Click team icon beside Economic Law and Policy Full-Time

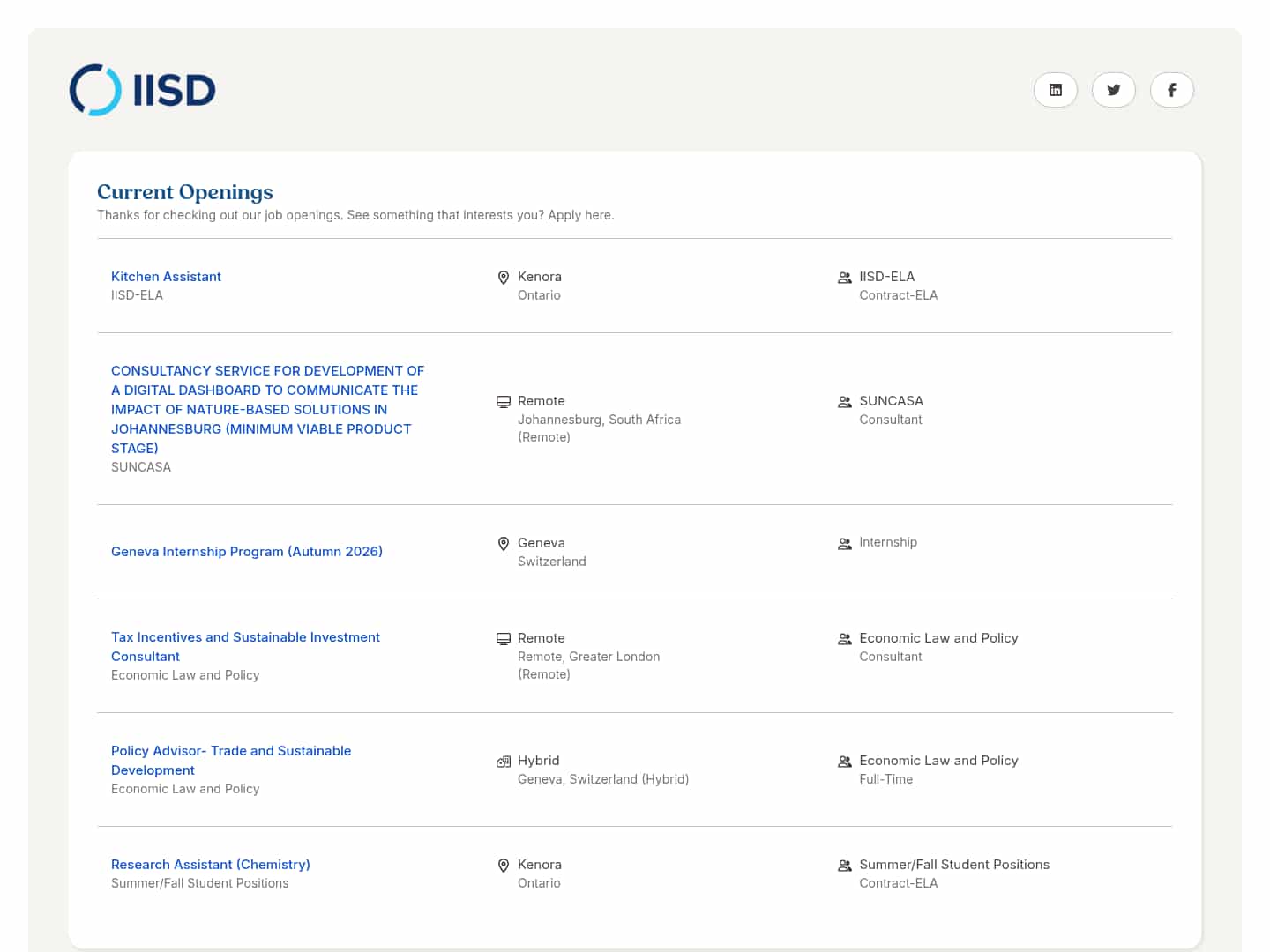(x=845, y=762)
